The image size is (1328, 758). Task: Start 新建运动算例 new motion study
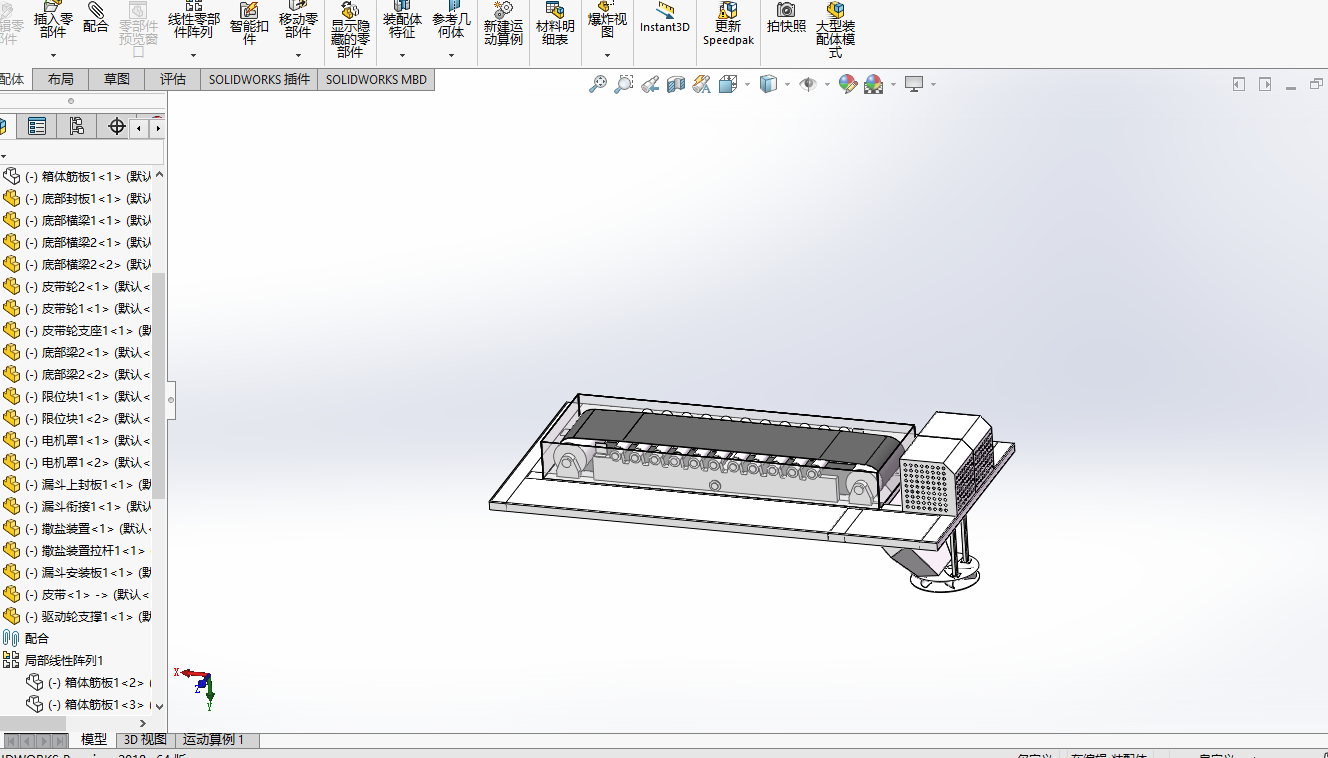[x=503, y=22]
